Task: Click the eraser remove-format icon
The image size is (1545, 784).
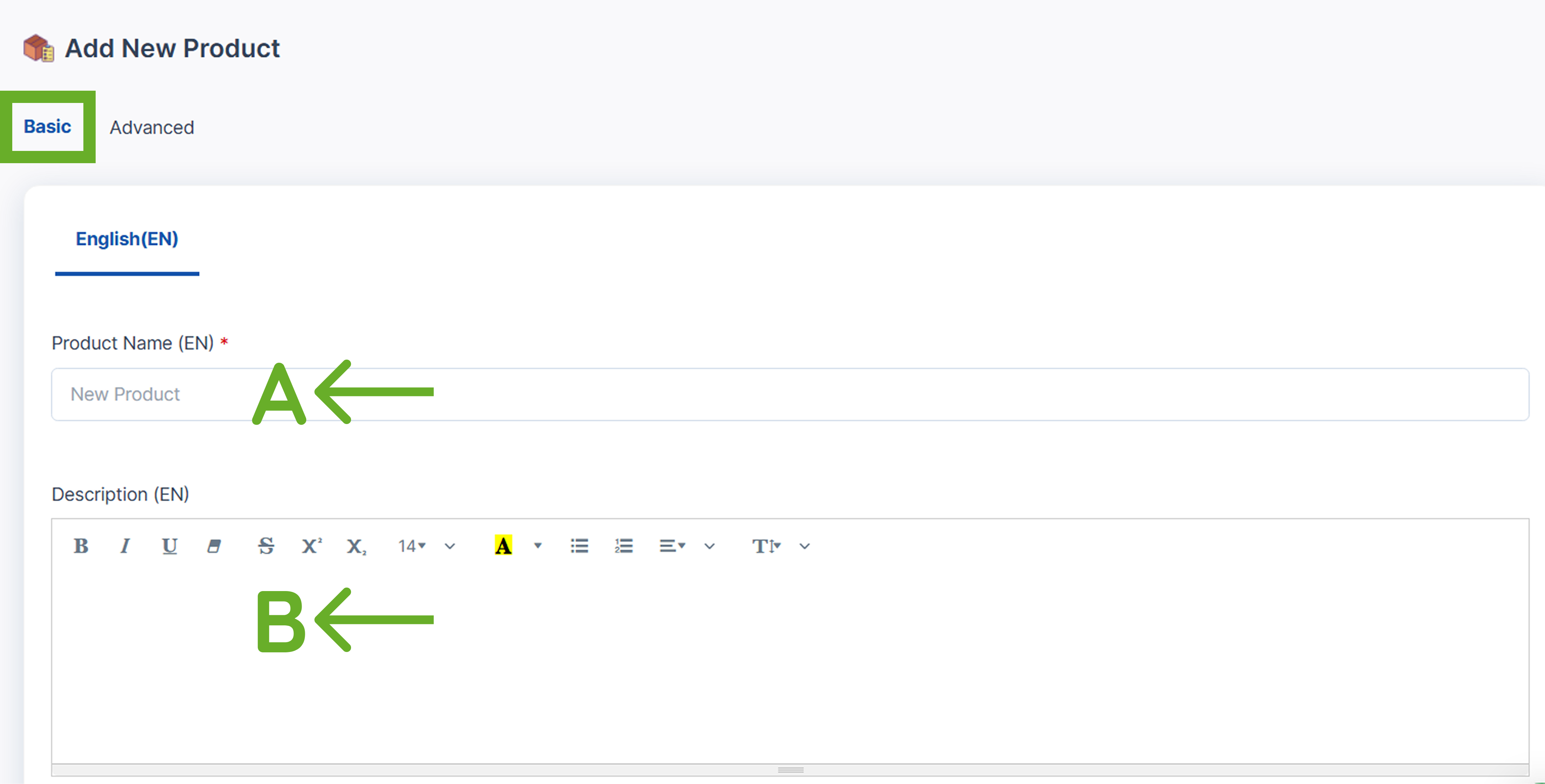Action: click(x=213, y=546)
